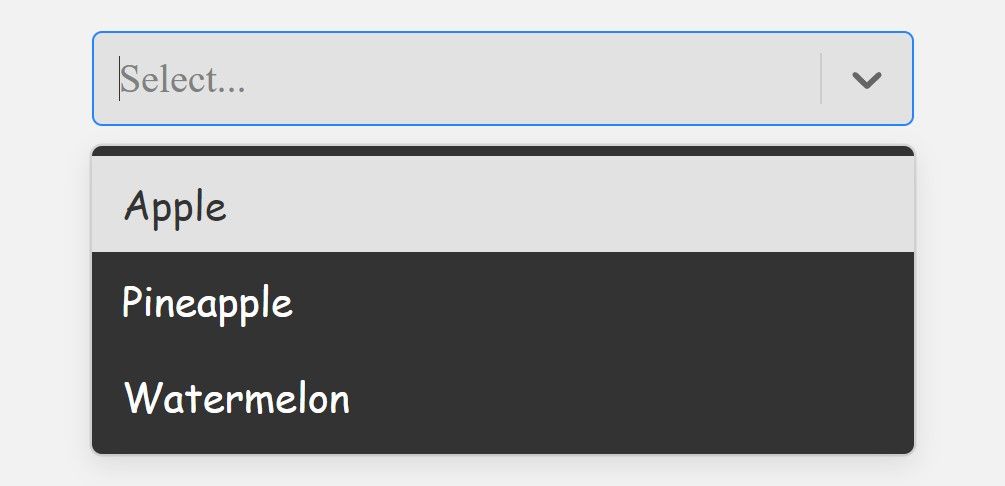The width and height of the screenshot is (1005, 486).
Task: Click the dark strip above Apple
Action: [x=502, y=151]
